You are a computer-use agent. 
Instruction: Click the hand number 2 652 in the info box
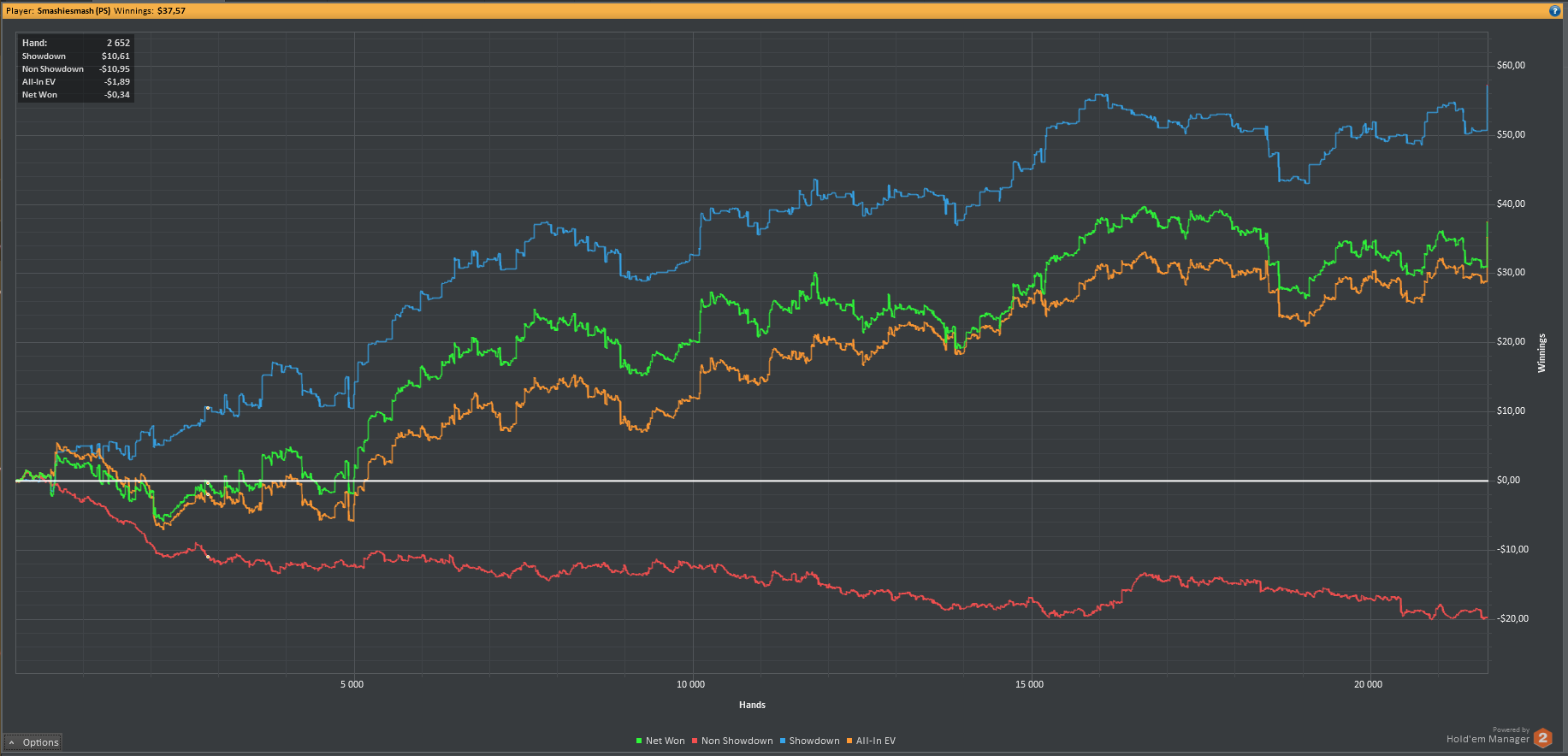(x=119, y=43)
